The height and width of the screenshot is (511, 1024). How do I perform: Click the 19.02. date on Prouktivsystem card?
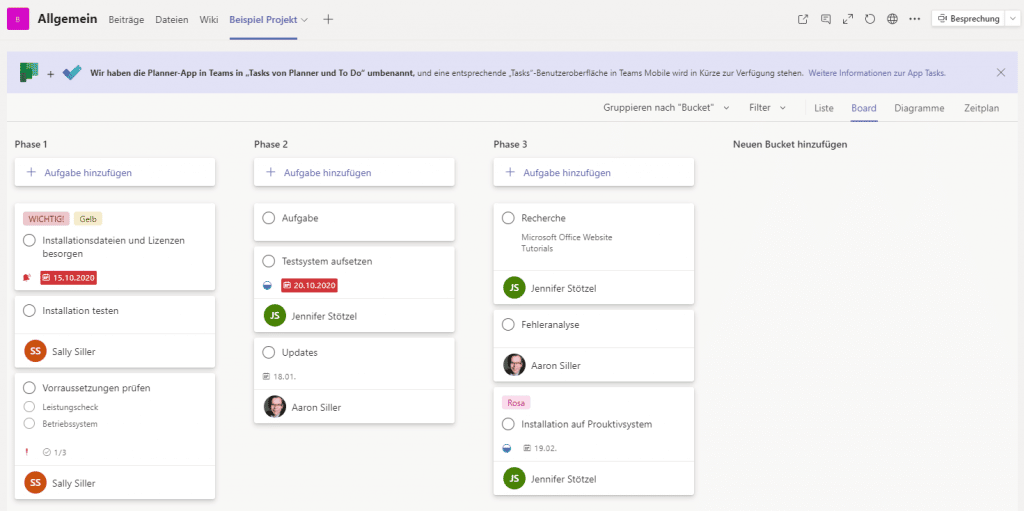coord(540,448)
